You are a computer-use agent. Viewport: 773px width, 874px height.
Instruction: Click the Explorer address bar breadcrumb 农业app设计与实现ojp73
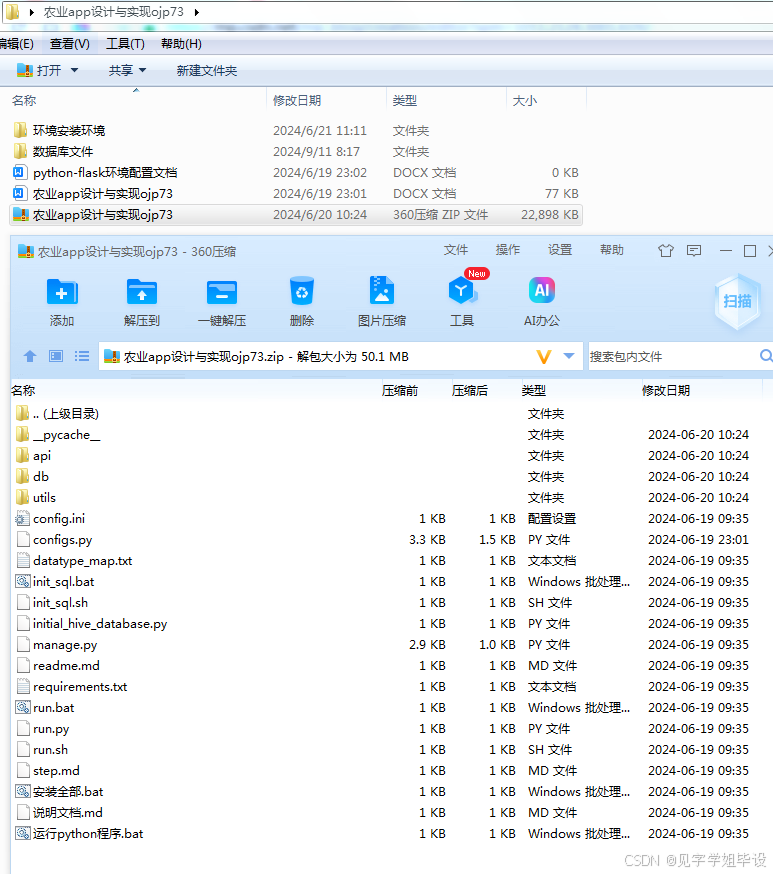pyautogui.click(x=114, y=12)
